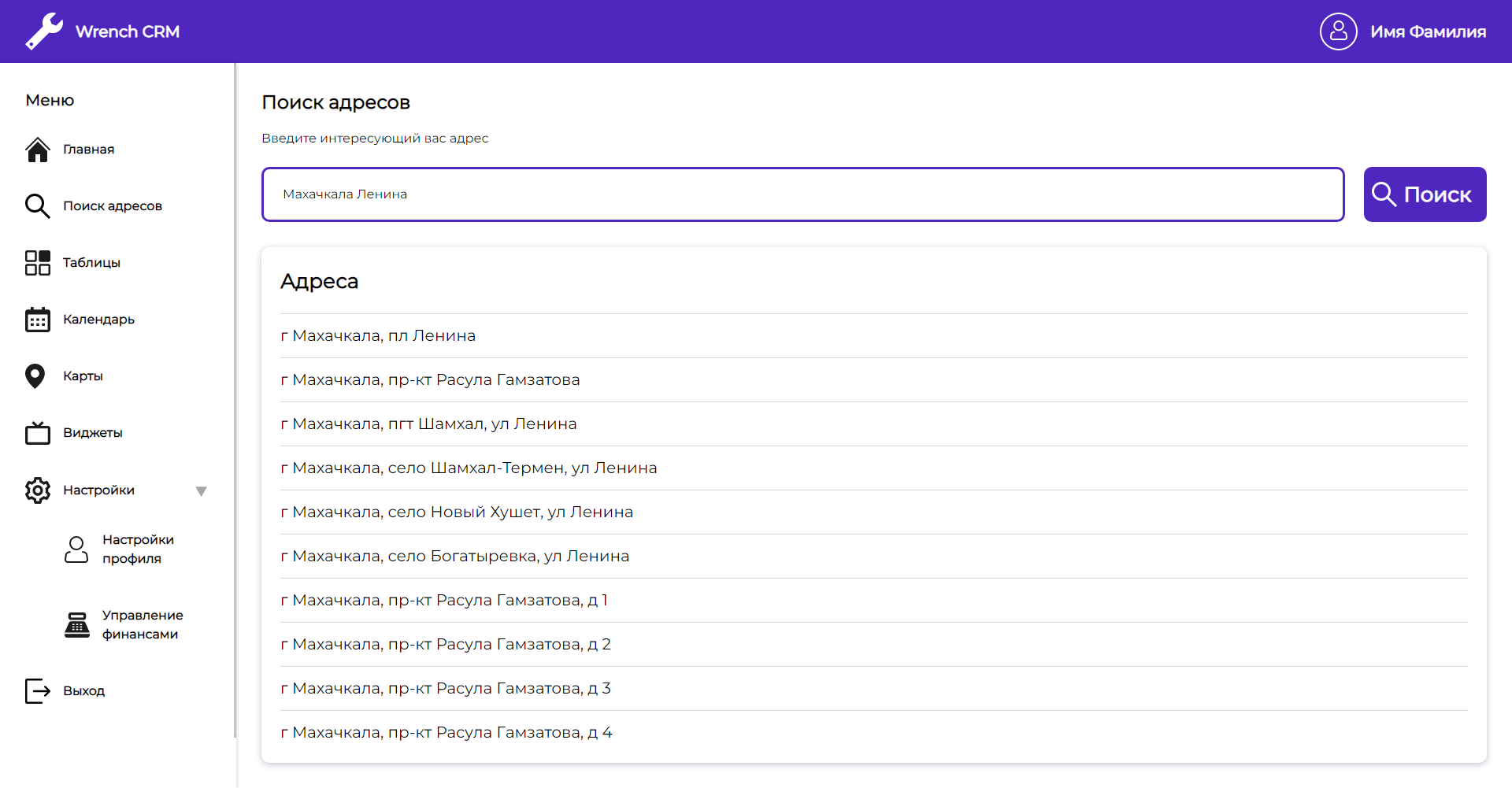The height and width of the screenshot is (788, 1512).
Task: Click the Поиск адресов magnifier icon
Action: 38,205
